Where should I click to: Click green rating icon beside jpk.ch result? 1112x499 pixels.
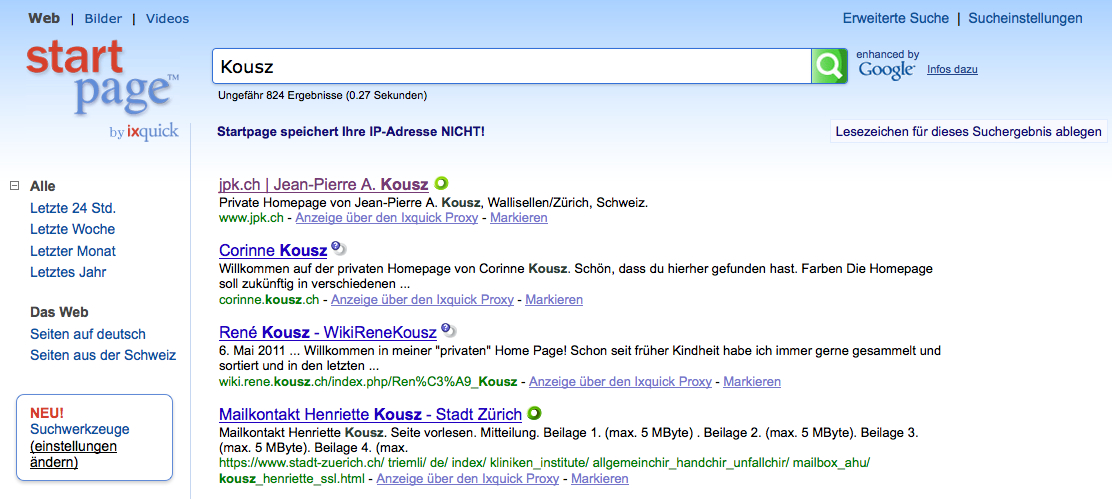441,184
